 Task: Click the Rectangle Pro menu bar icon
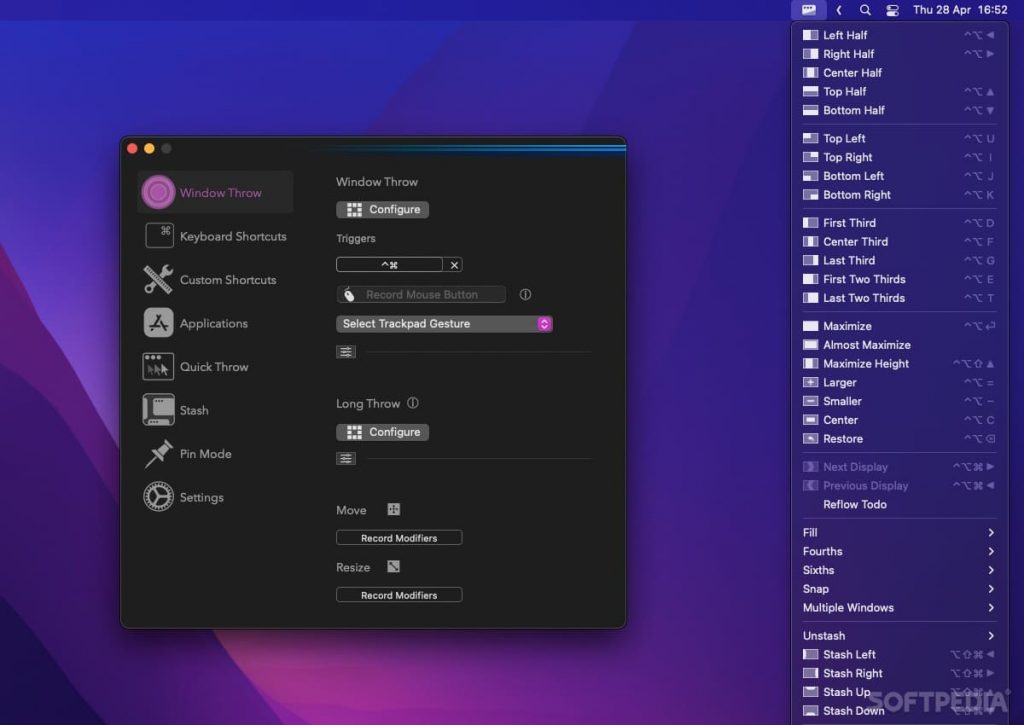click(x=808, y=10)
